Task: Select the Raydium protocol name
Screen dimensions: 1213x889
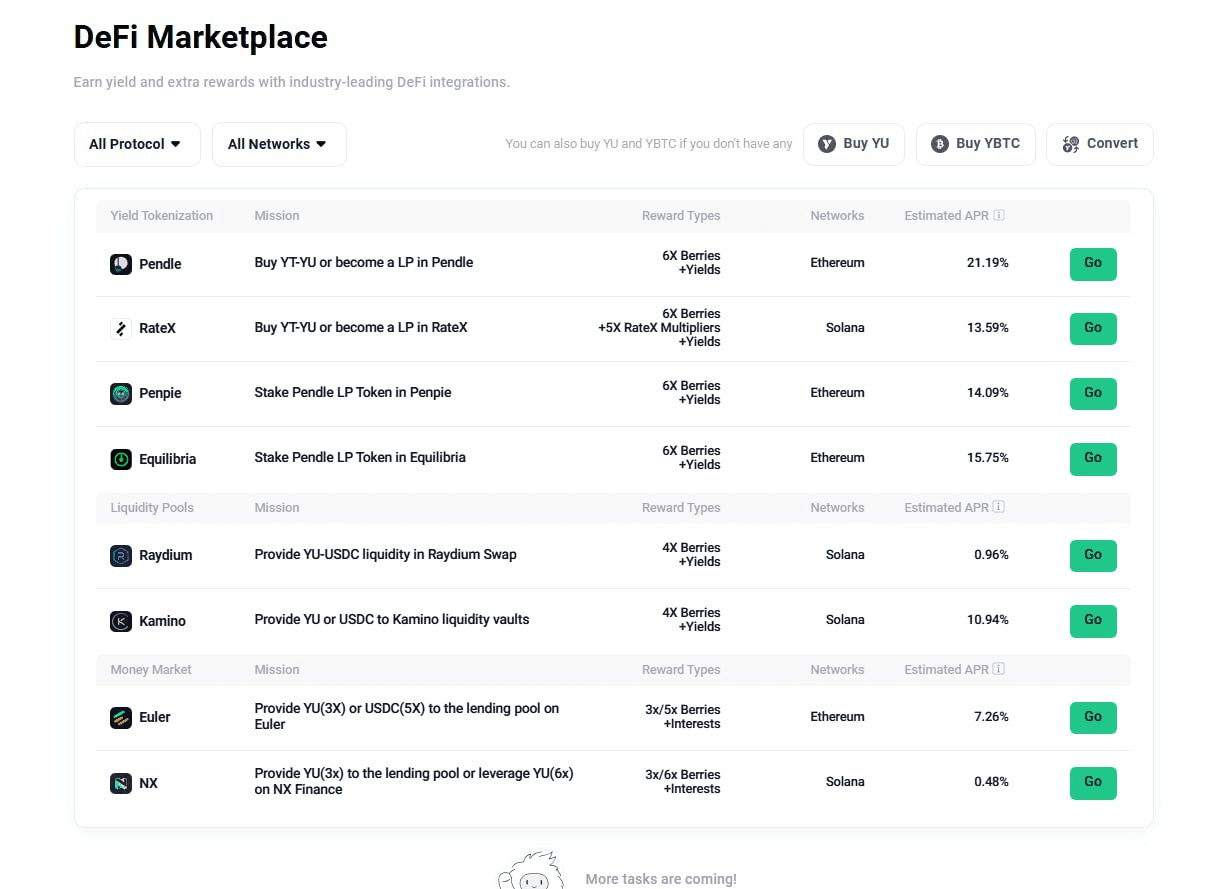Action: (x=165, y=555)
